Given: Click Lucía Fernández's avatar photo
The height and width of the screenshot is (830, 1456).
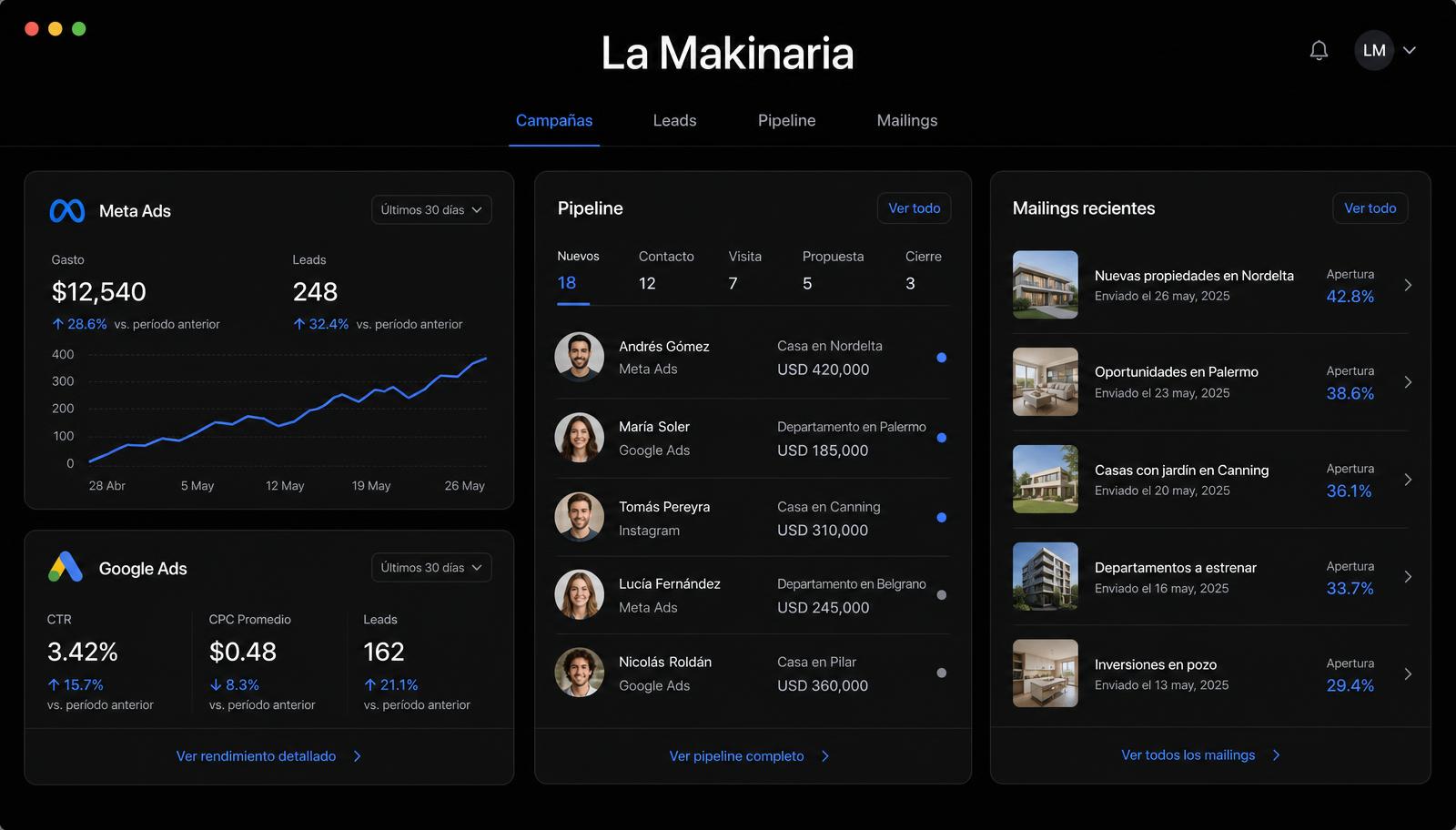Looking at the screenshot, I should pos(580,594).
